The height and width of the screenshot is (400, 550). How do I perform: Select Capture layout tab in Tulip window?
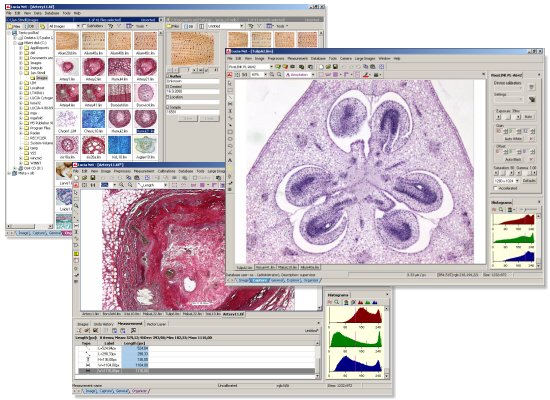pyautogui.click(x=260, y=280)
